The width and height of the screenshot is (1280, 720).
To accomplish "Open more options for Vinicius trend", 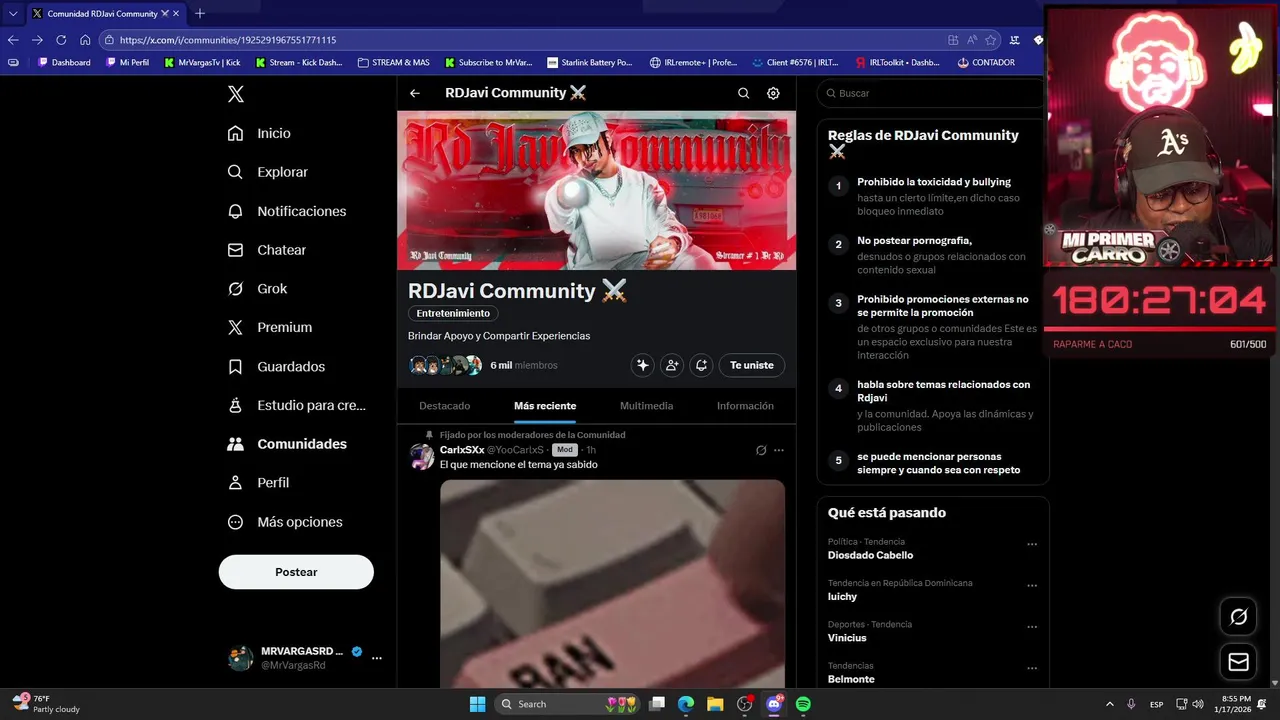I will pos(1032,627).
